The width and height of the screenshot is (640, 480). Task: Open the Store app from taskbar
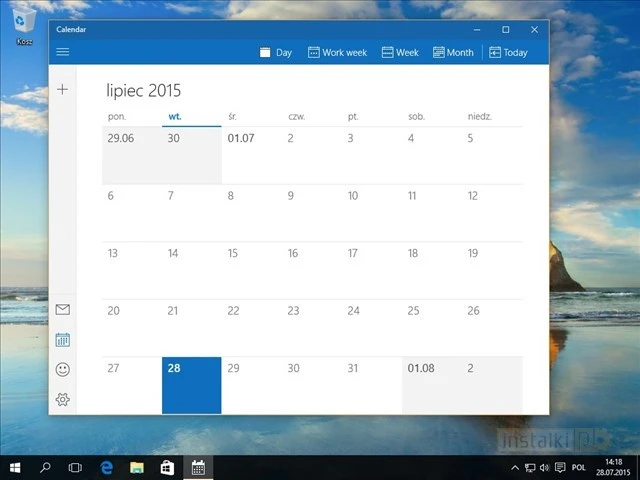click(167, 467)
